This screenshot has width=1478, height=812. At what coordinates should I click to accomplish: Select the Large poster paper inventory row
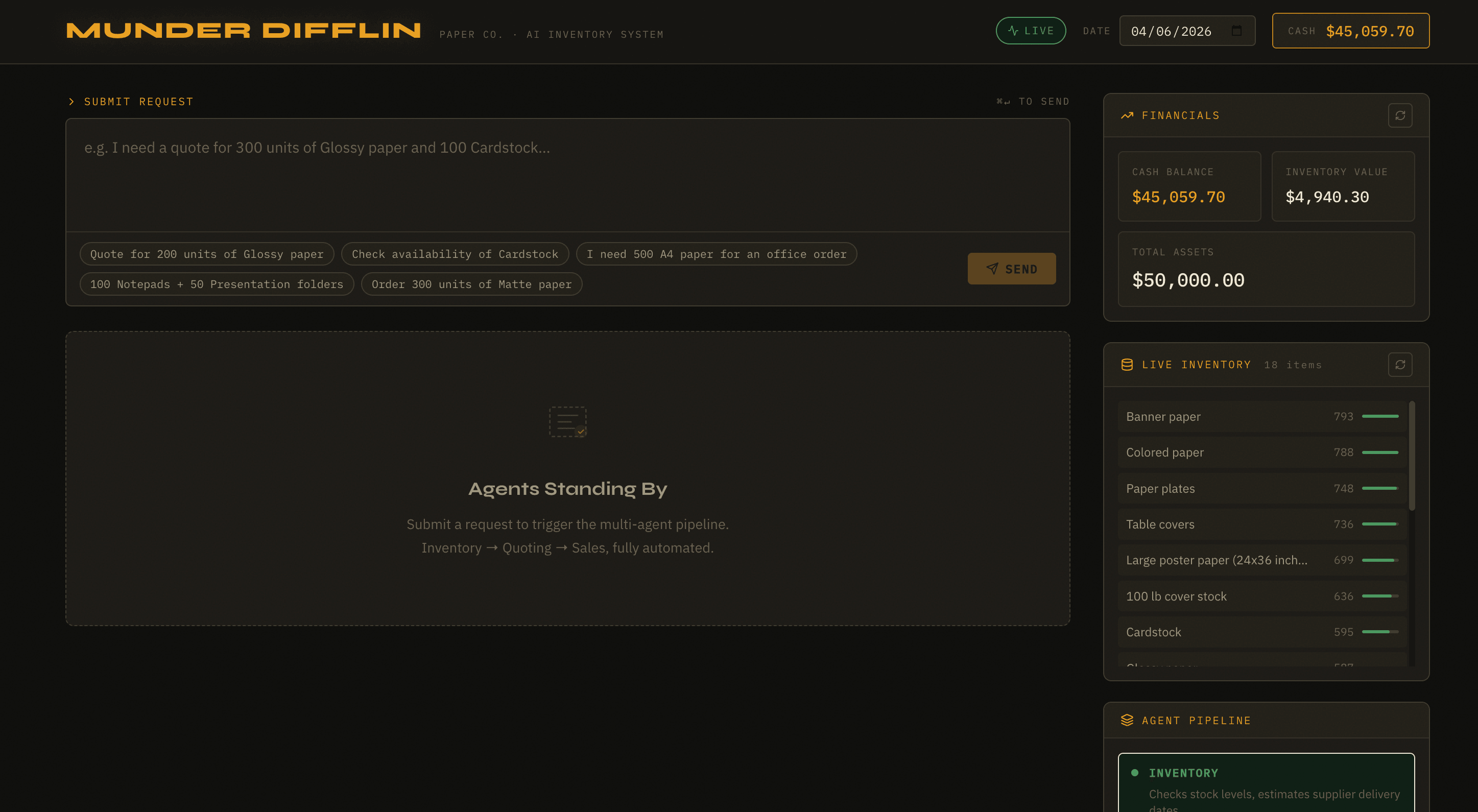coord(1261,560)
